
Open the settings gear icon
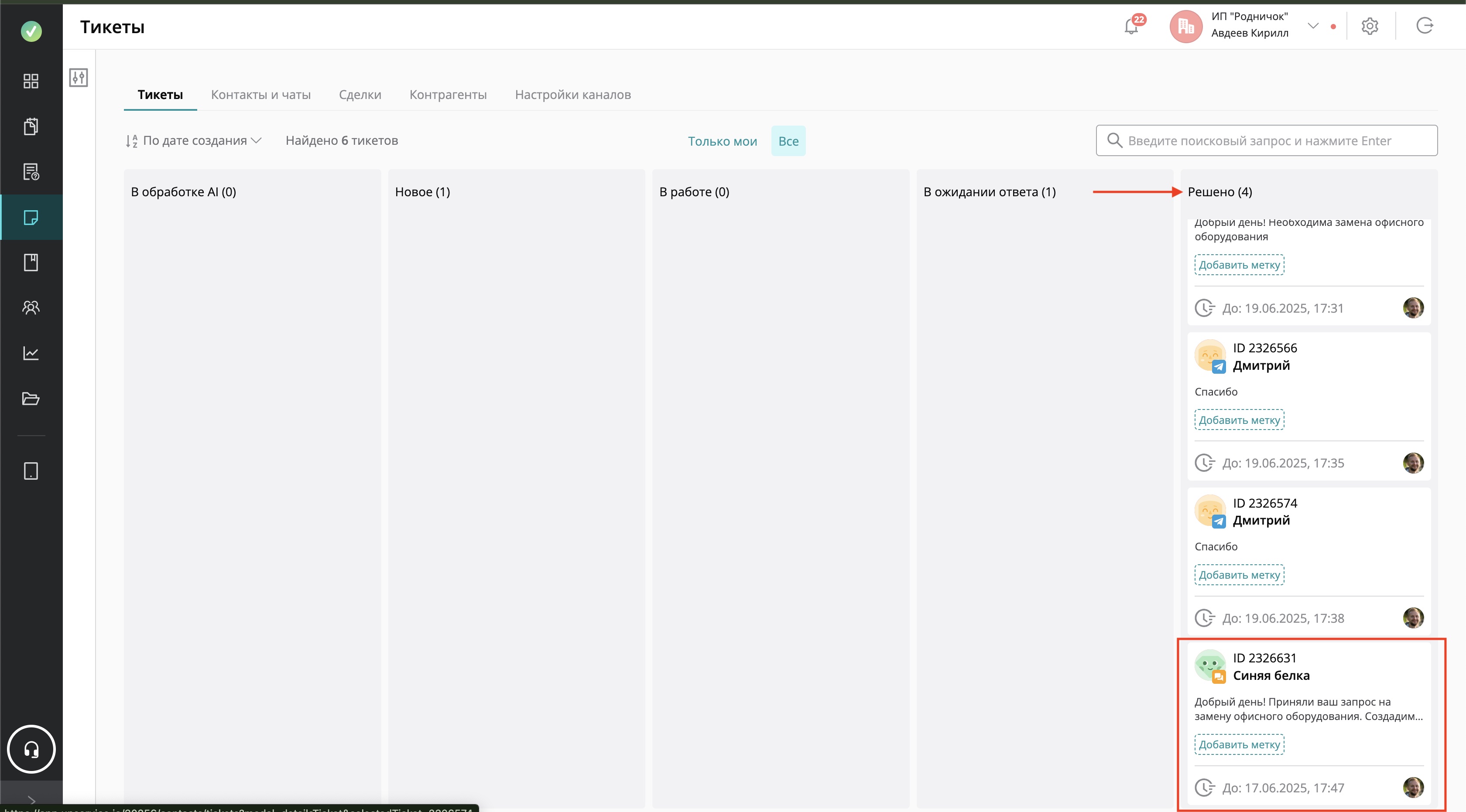(1369, 26)
